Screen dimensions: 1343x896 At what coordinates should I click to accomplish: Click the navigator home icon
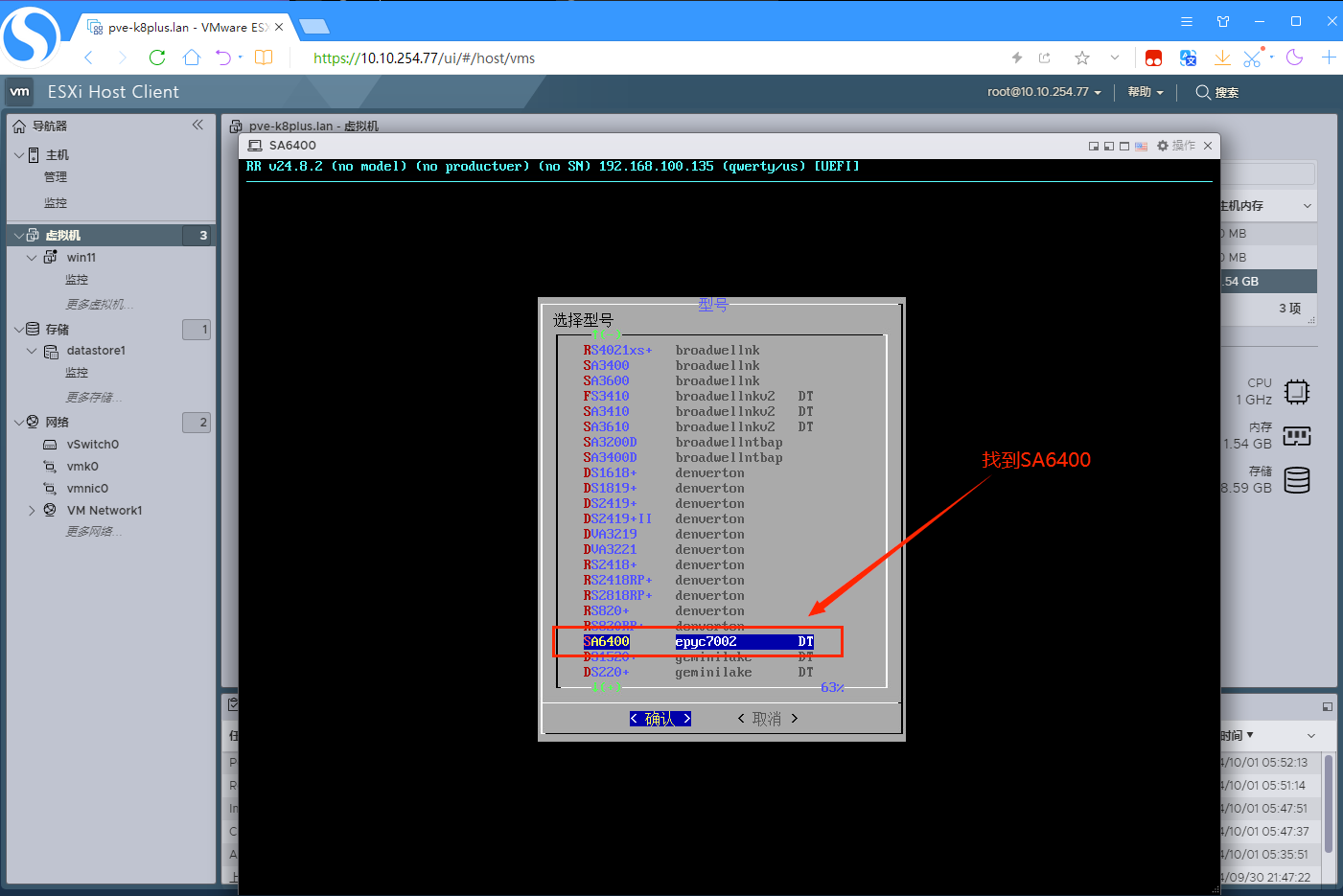pos(19,126)
